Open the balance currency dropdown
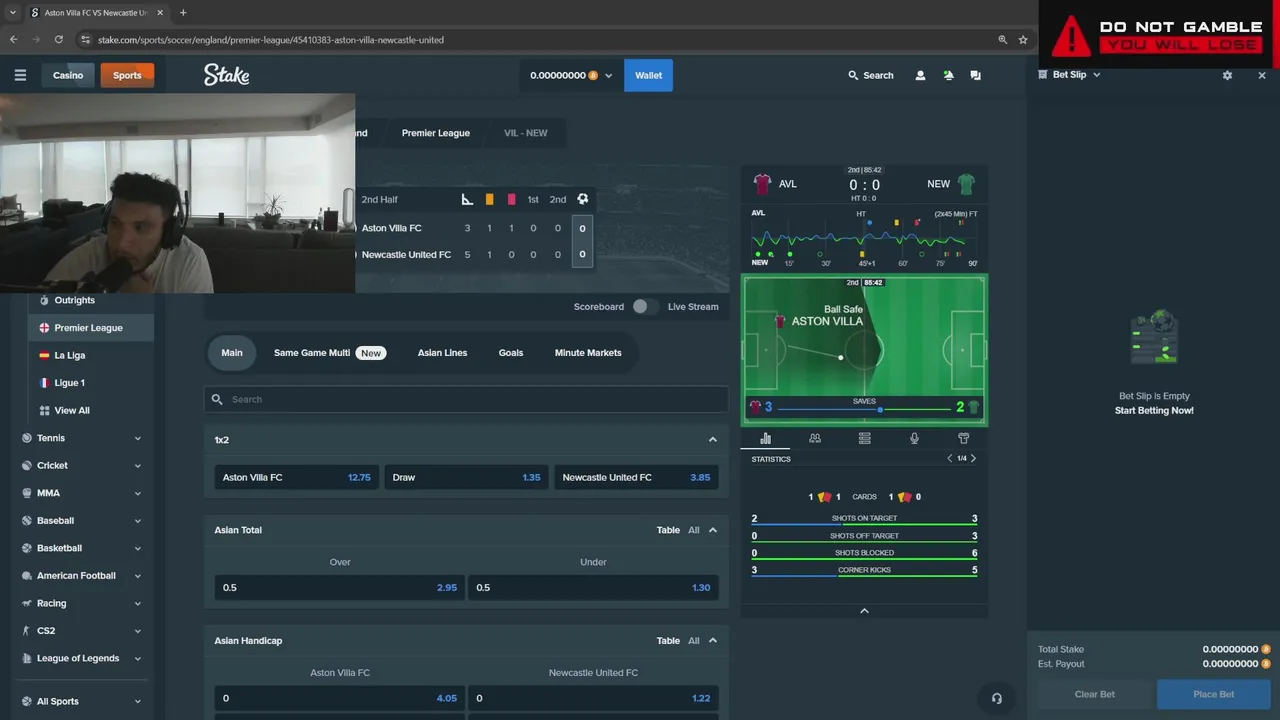 [x=571, y=75]
